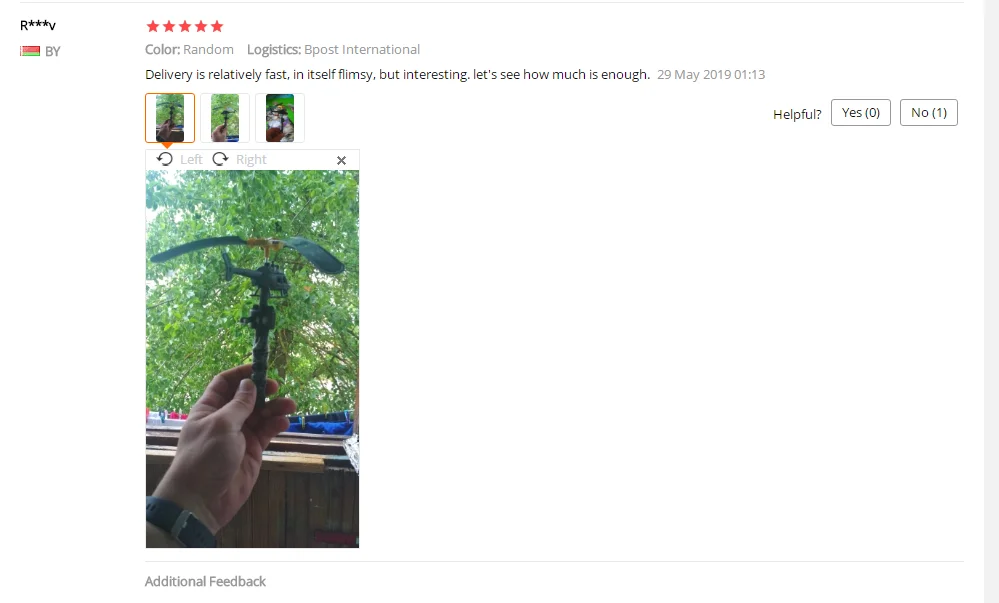This screenshot has width=999, height=603.
Task: Click the fifth red rating star
Action: [217, 26]
